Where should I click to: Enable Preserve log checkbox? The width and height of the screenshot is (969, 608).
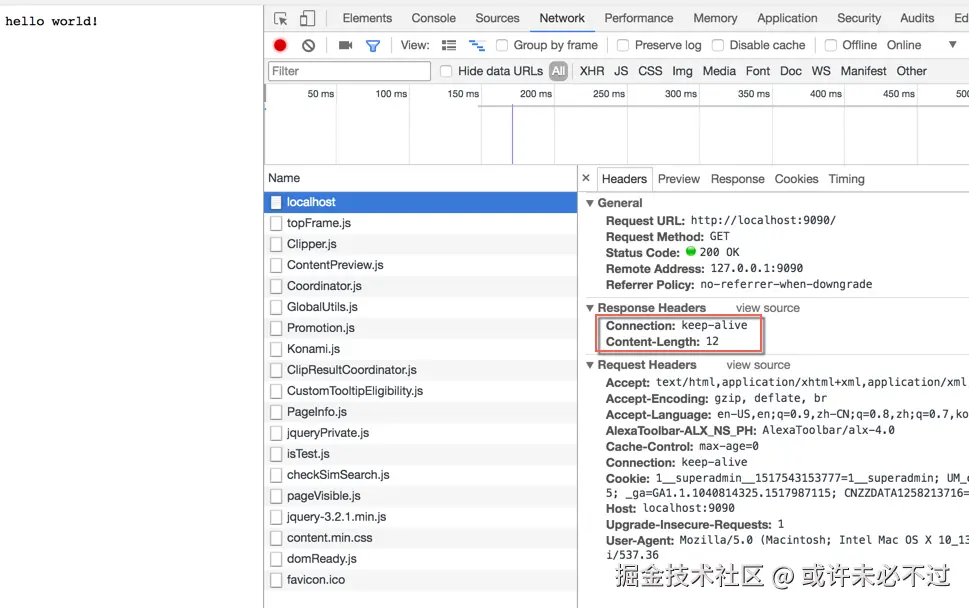click(623, 45)
